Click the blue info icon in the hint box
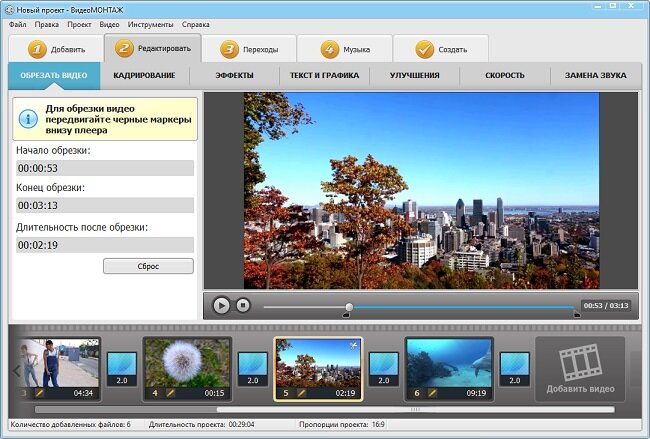 coord(28,119)
